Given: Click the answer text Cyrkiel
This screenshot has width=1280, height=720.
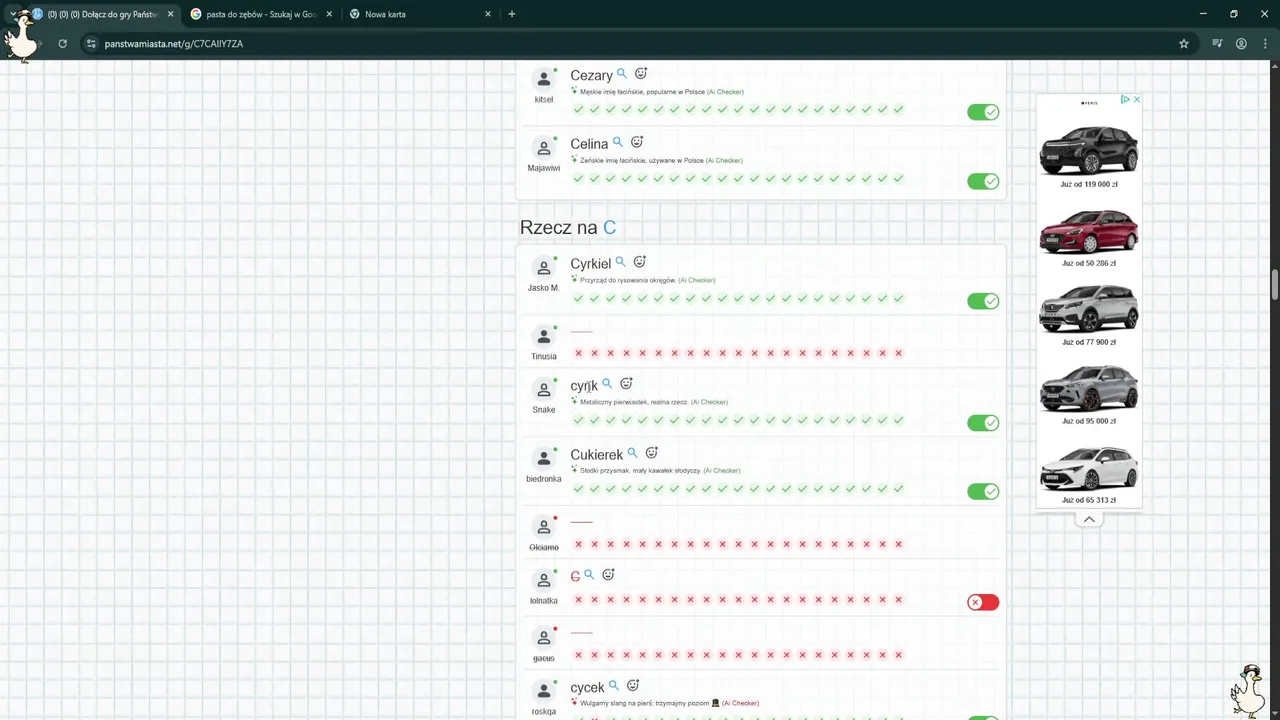Looking at the screenshot, I should [590, 264].
